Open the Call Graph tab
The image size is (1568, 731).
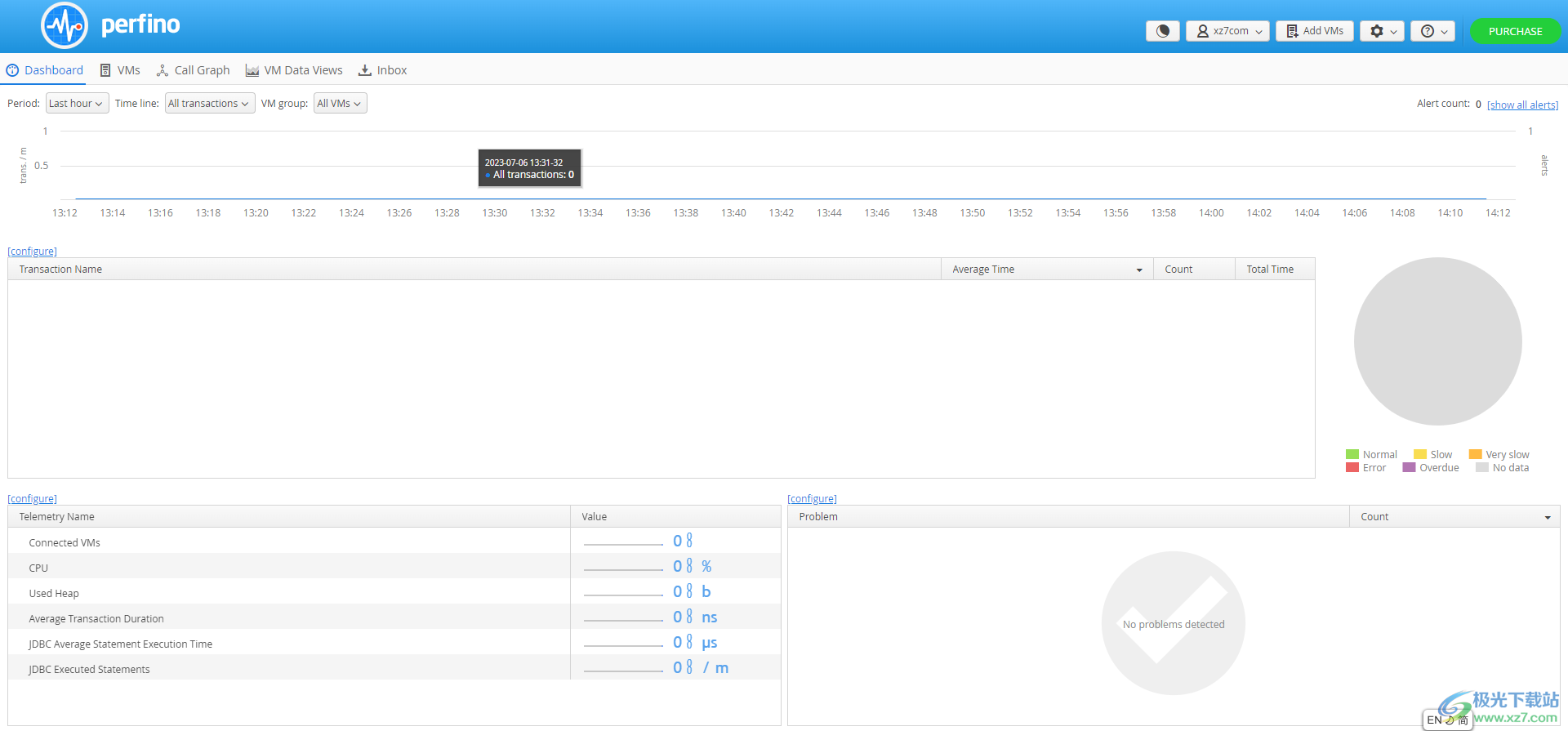coord(194,70)
